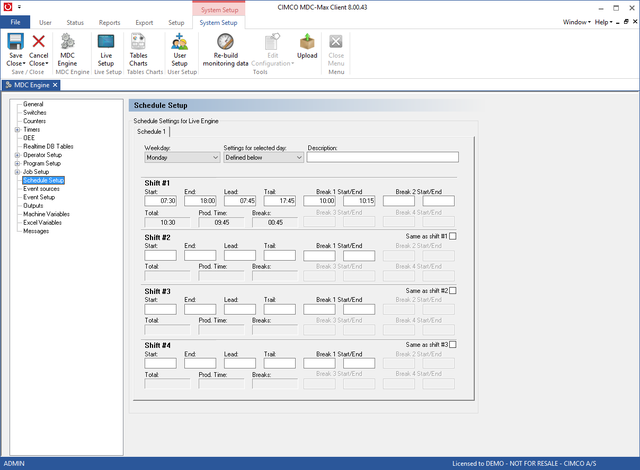Open the Settings for selected day dropdown
This screenshot has width=640, height=470.
[x=263, y=157]
